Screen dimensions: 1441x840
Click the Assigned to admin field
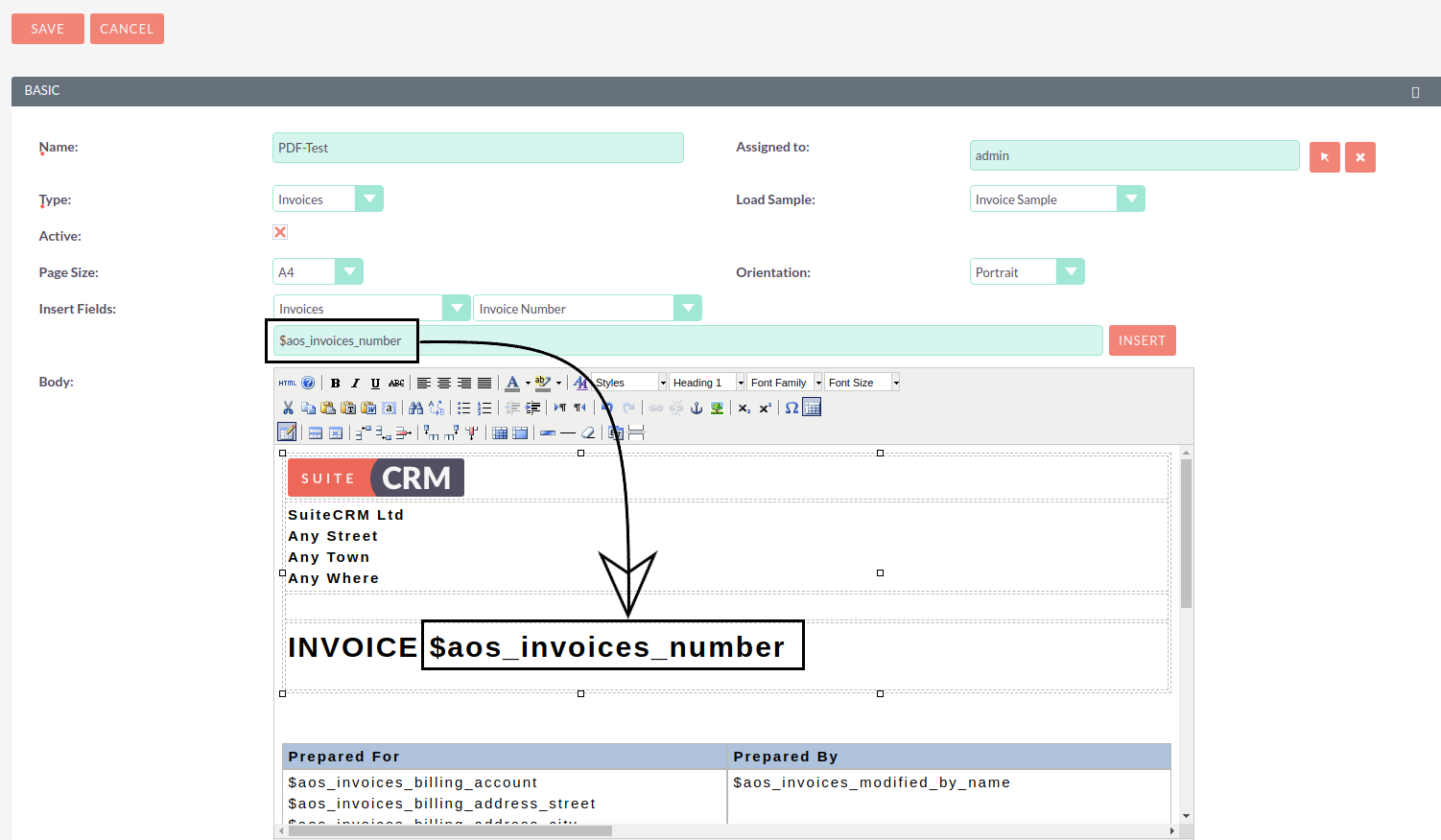[x=1135, y=155]
